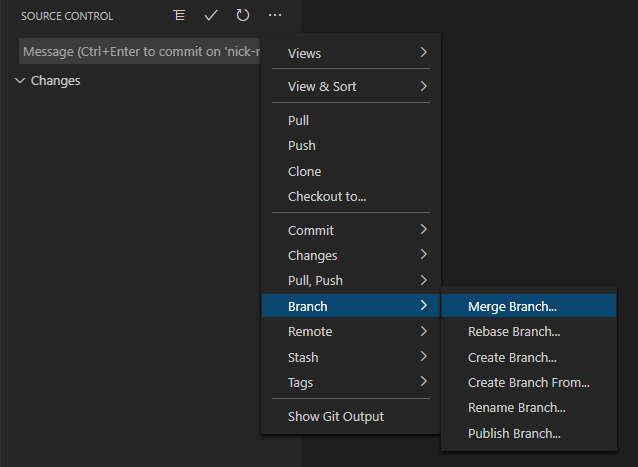This screenshot has height=467, width=638.
Task: Click the highlighted Branch menu item
Action: tap(351, 306)
